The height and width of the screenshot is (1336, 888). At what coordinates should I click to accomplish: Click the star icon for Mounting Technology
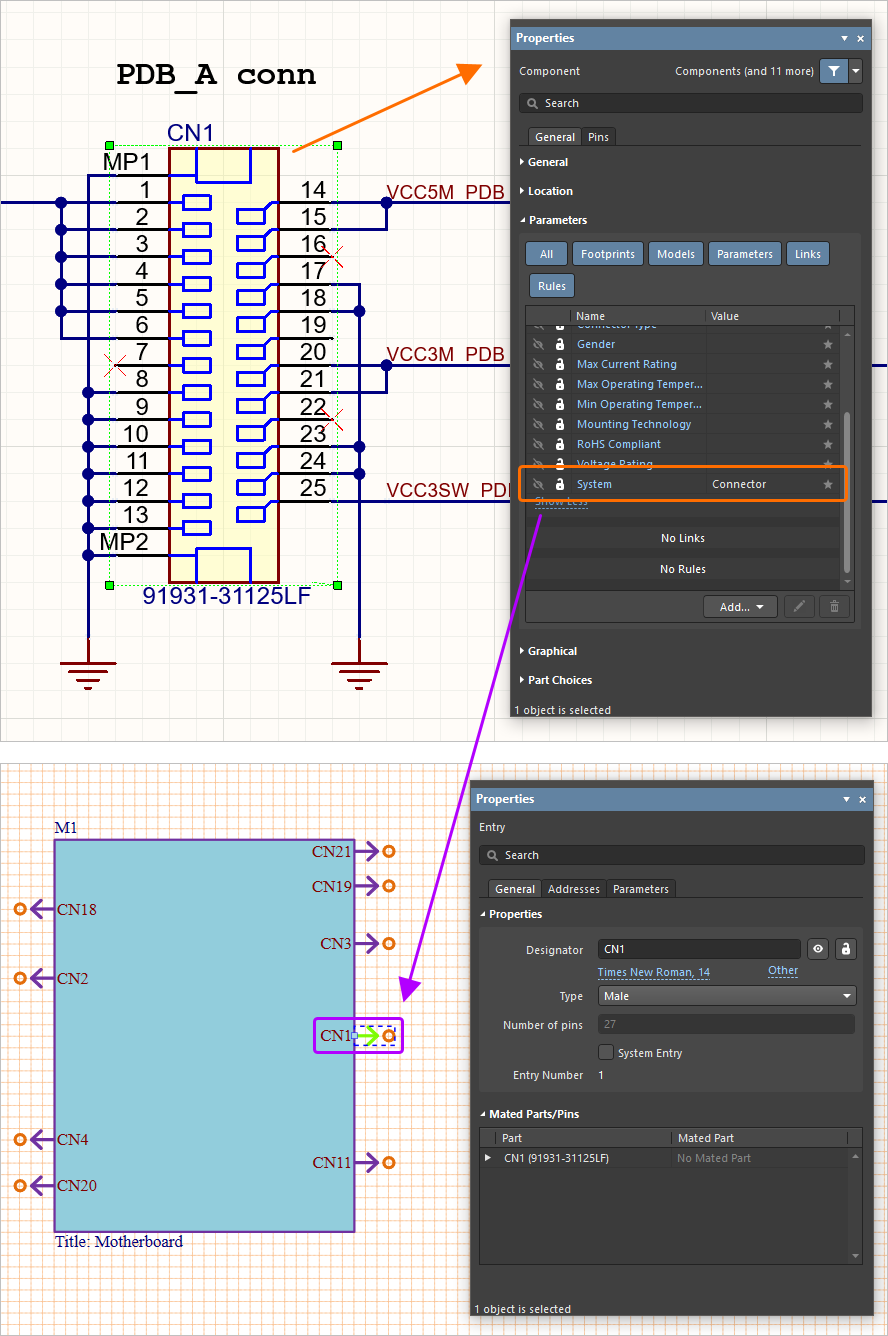tap(828, 424)
